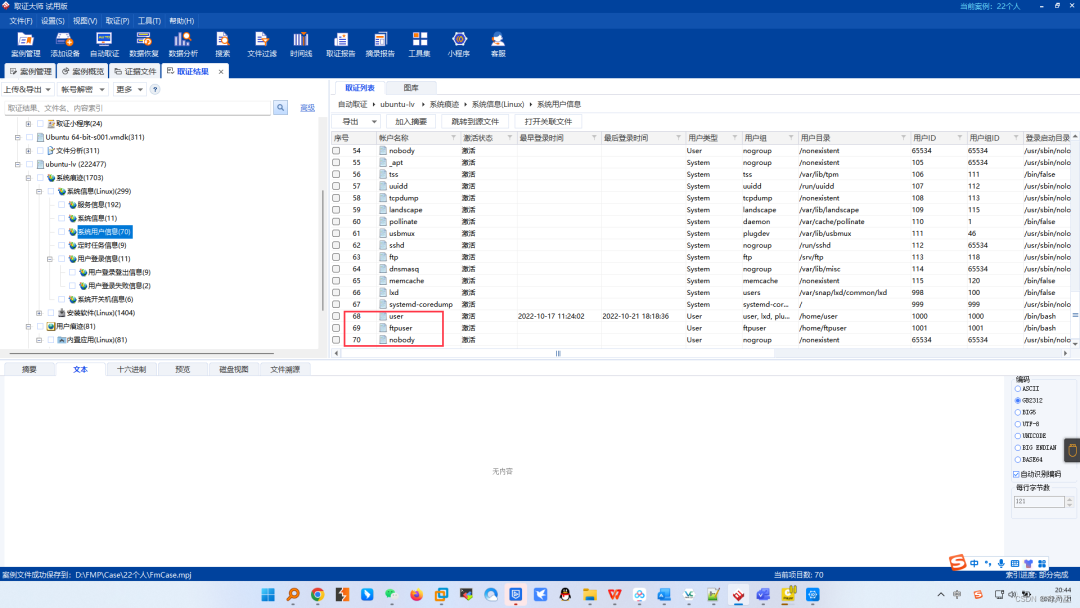Click the 高级 advanced link
1080x608 pixels.
[307, 107]
